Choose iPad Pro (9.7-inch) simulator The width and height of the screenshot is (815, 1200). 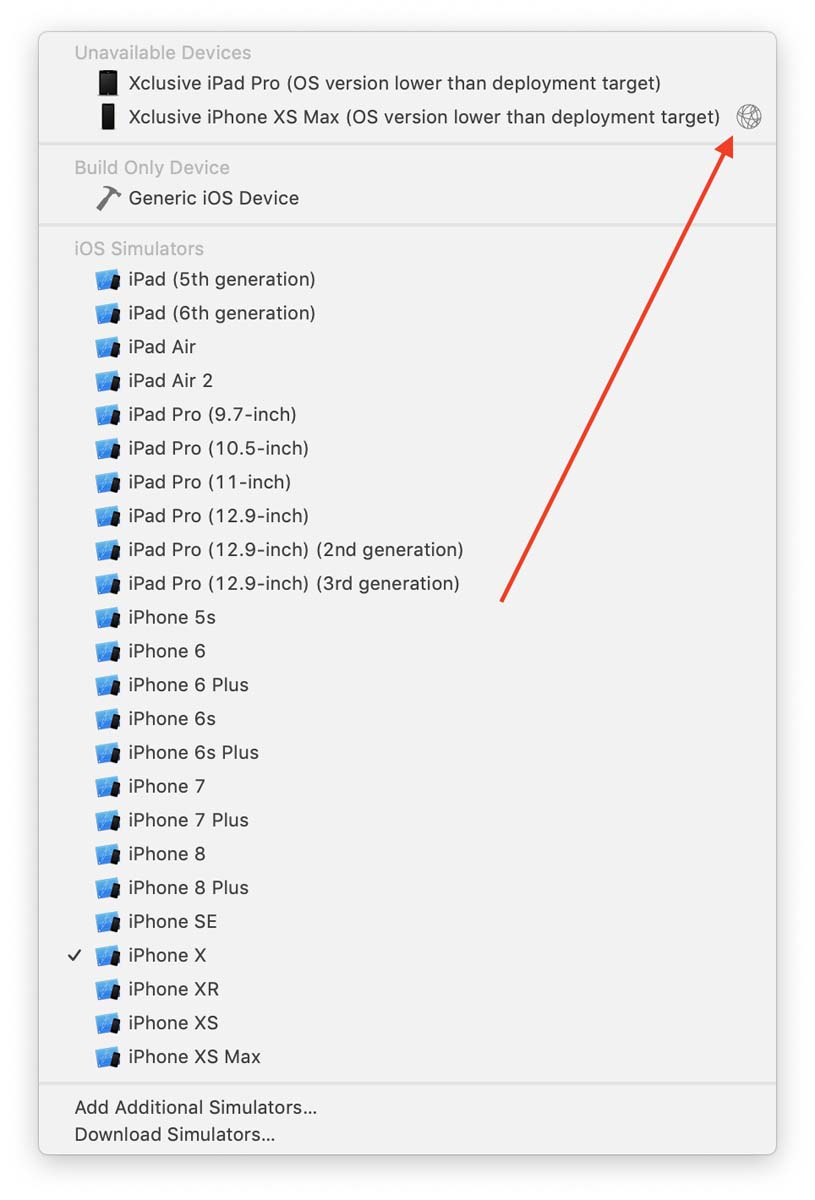coord(212,414)
